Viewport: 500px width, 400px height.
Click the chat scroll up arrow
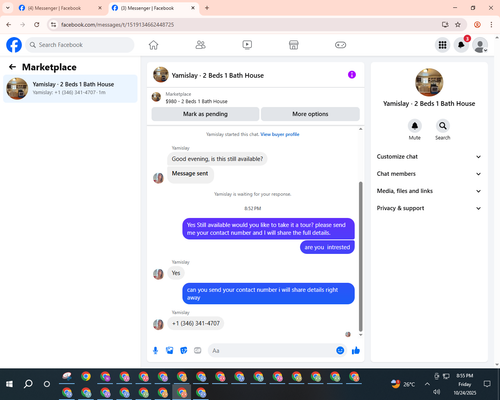tap(360, 129)
